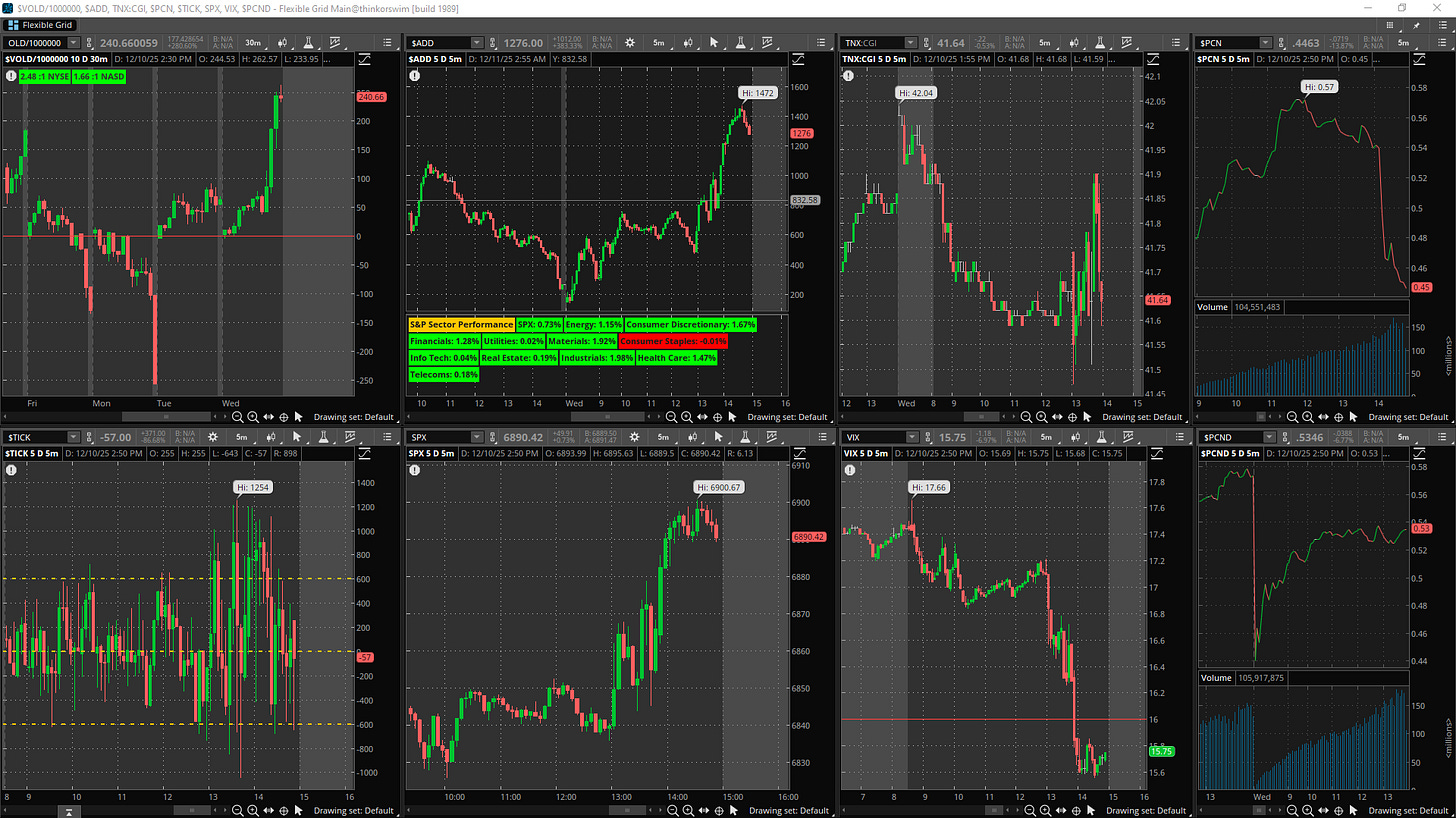
Task: Click Drawing set: Default under SPX chart
Action: (788, 810)
